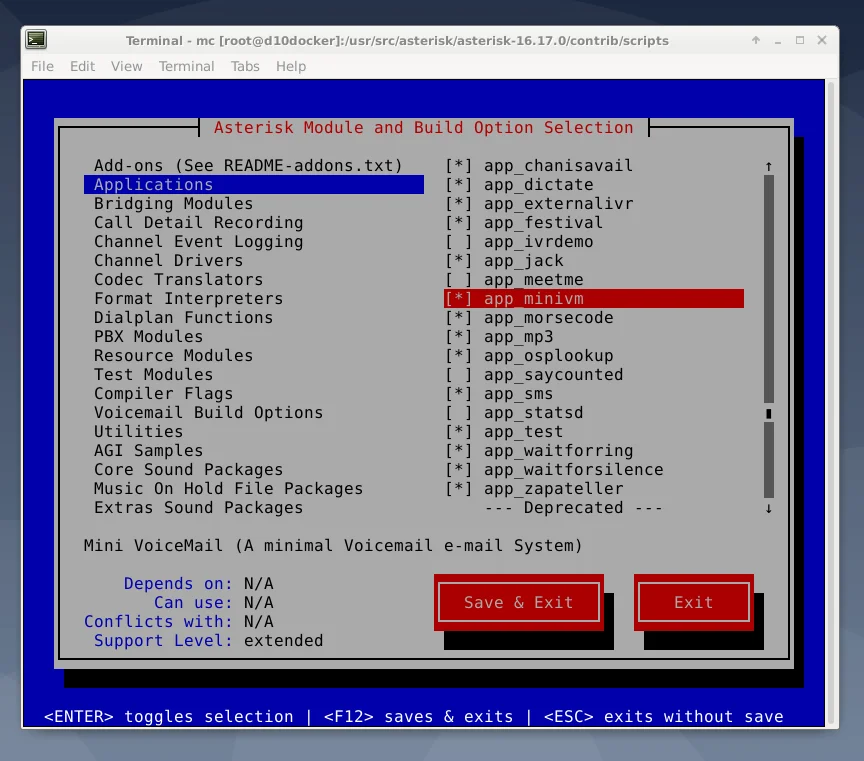Click the module list scroll-down arrow
The width and height of the screenshot is (864, 761).
click(769, 509)
